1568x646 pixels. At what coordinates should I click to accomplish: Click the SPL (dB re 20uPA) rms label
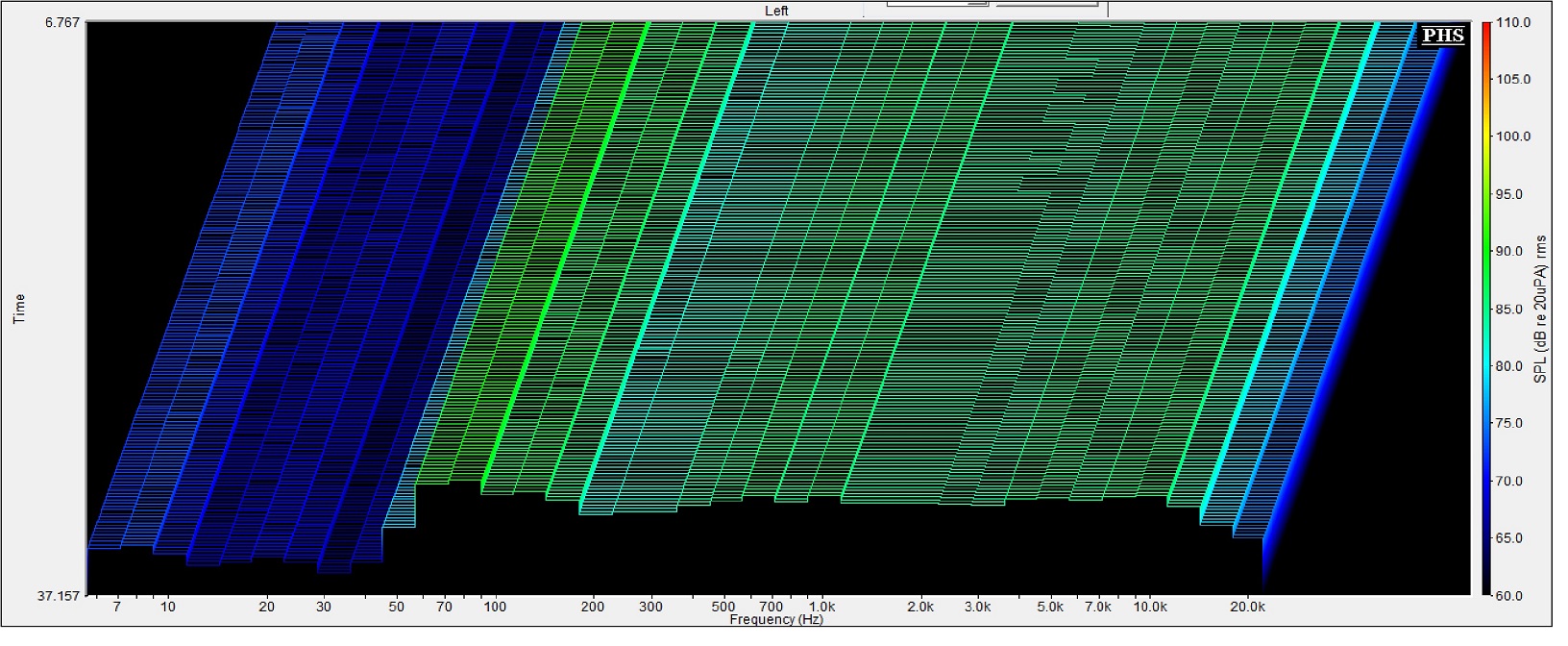[x=1540, y=309]
